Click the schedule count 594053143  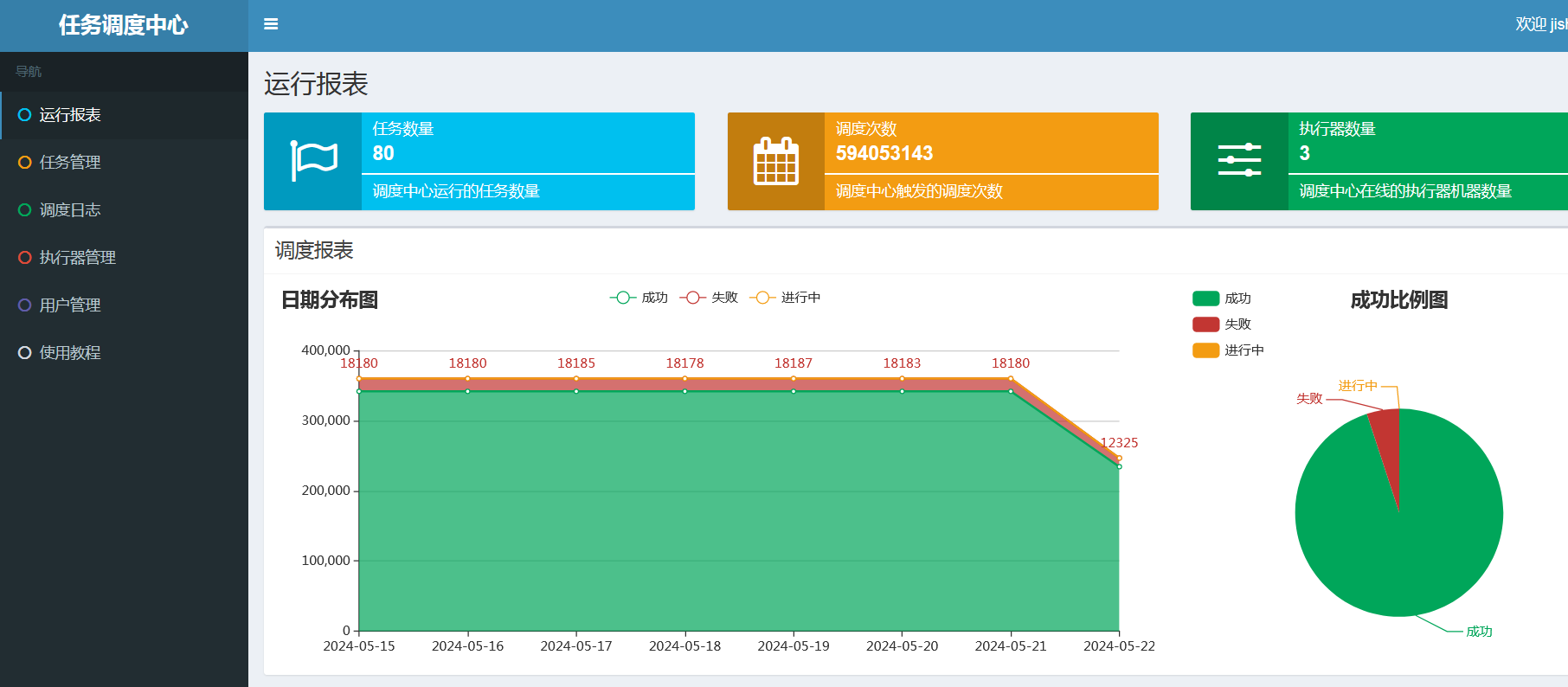pyautogui.click(x=884, y=153)
